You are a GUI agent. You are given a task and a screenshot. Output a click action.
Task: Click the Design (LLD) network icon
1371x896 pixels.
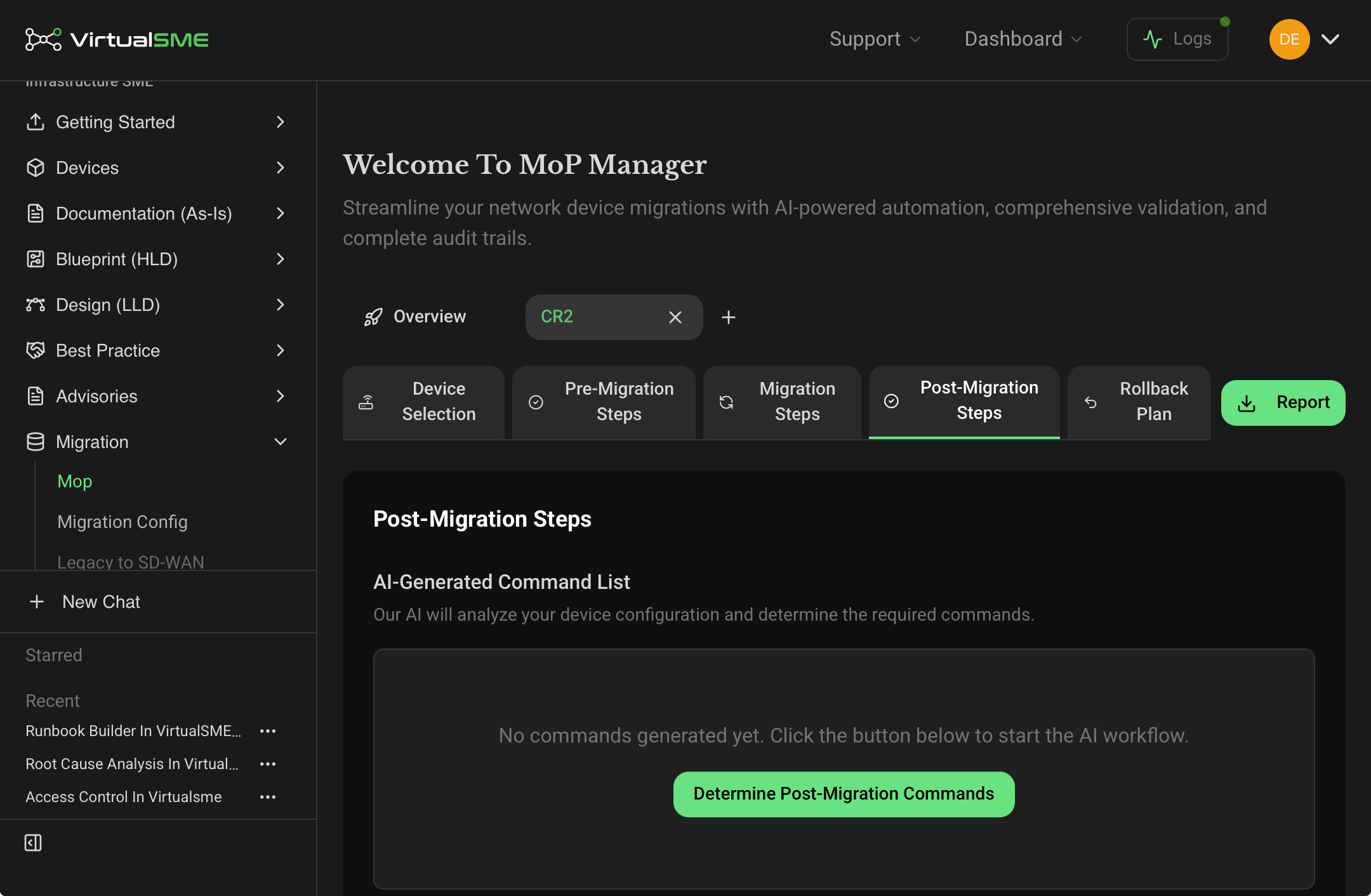(x=36, y=305)
